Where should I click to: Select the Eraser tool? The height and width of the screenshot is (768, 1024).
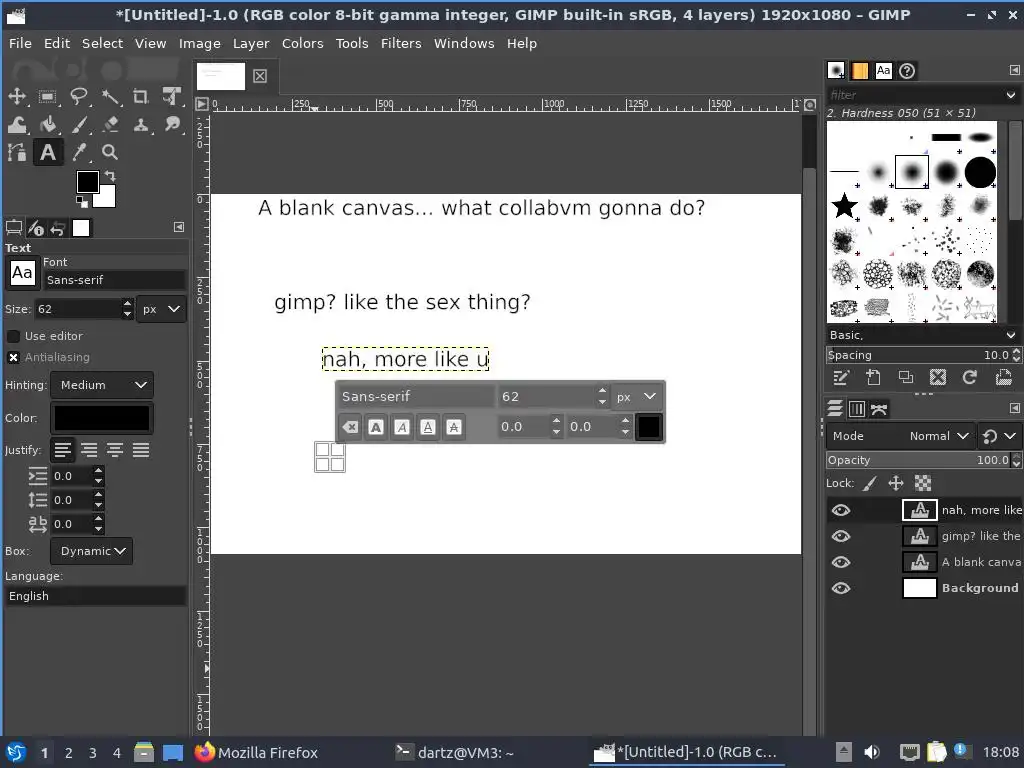coord(110,124)
